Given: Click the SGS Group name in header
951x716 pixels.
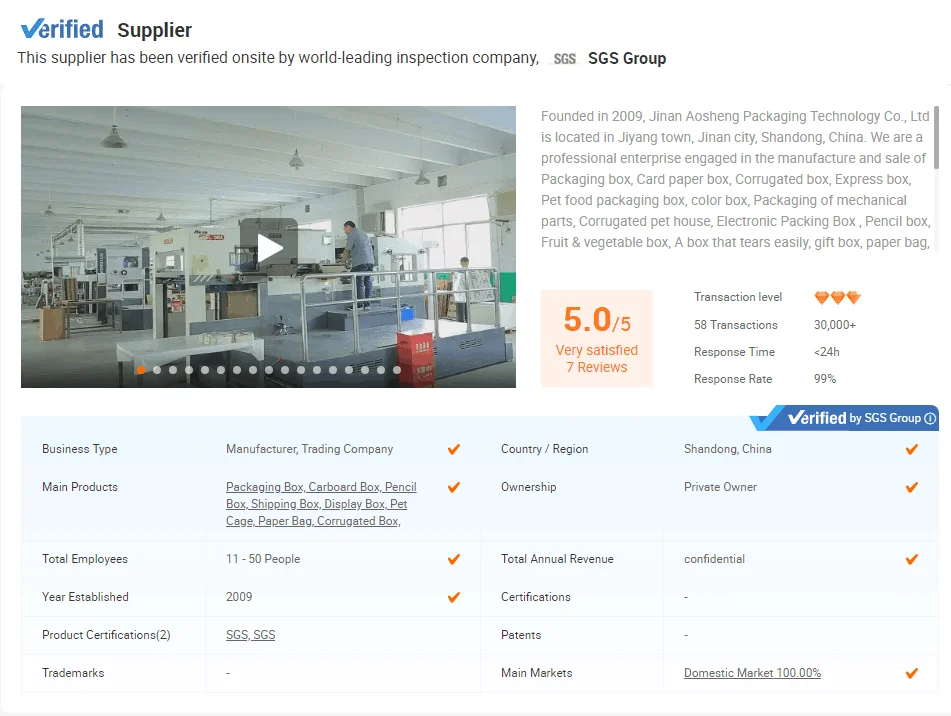Looking at the screenshot, I should (x=627, y=58).
